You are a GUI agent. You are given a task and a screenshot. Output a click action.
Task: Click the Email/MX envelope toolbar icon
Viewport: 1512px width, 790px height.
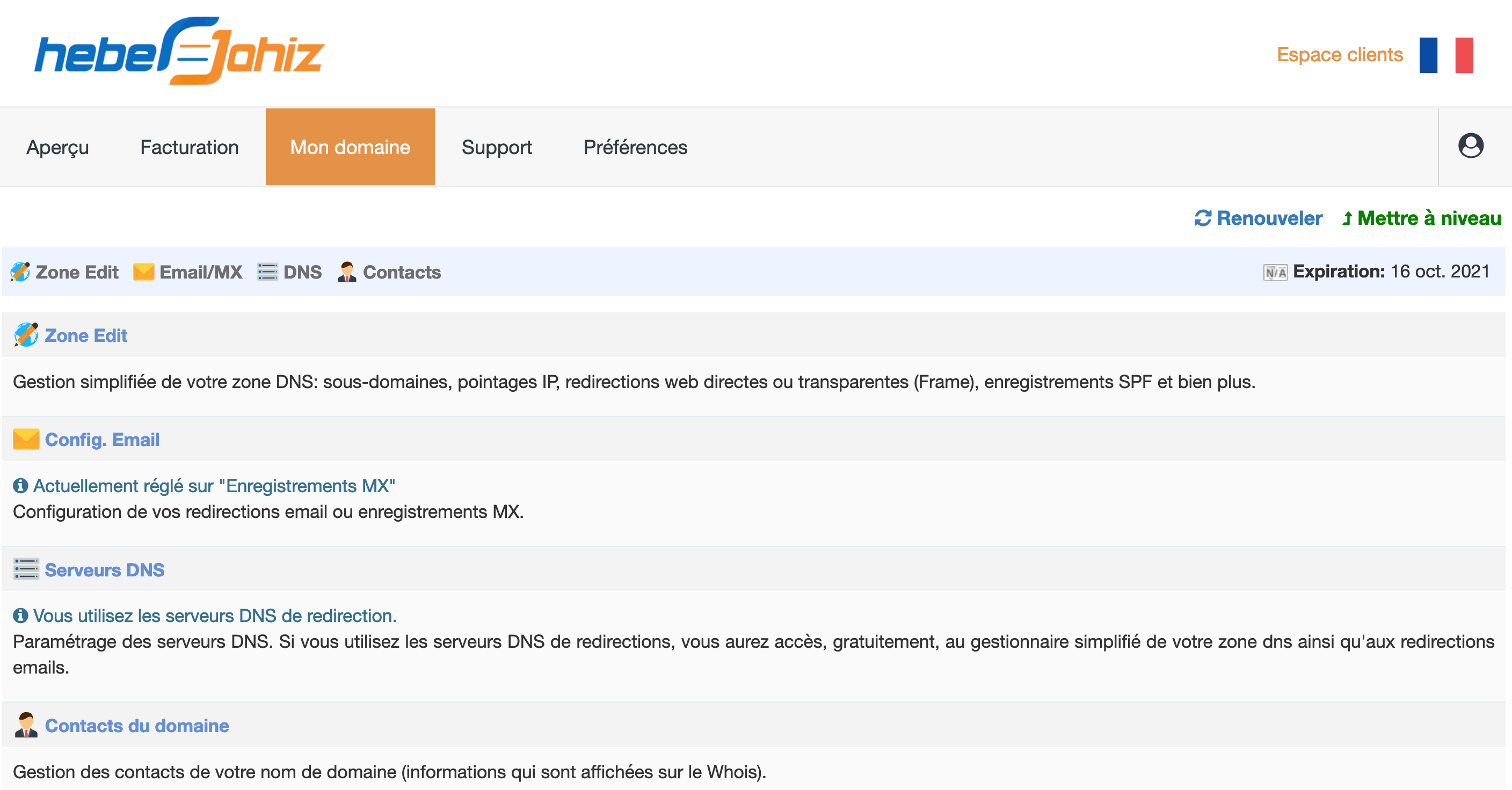143,272
